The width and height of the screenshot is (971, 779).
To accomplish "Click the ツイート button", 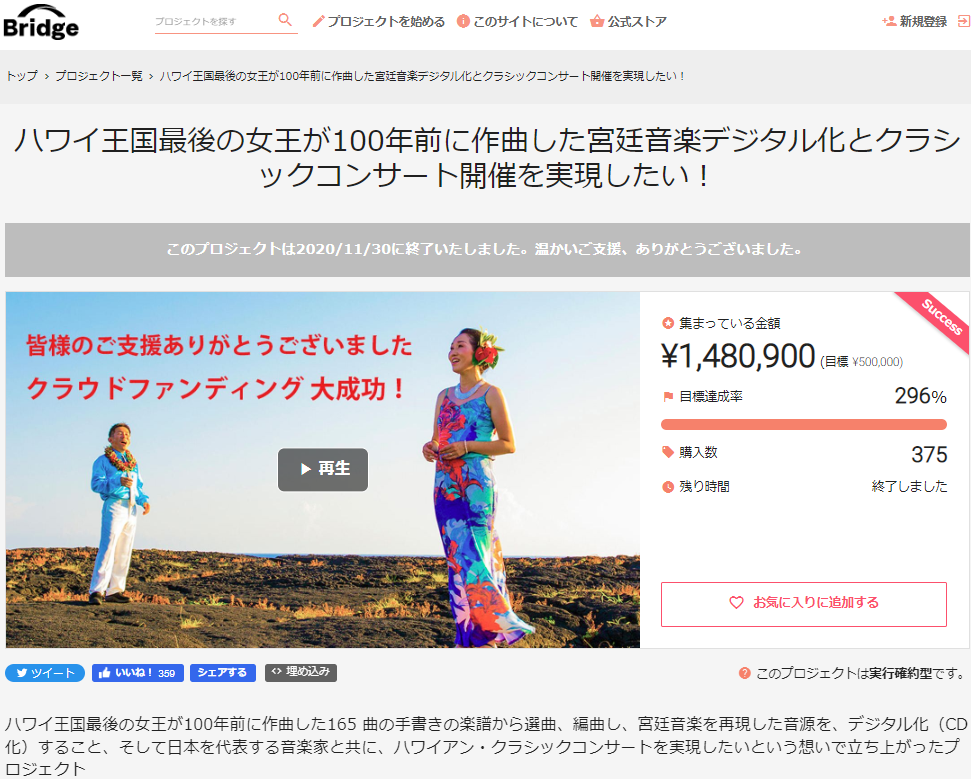I will pyautogui.click(x=45, y=673).
